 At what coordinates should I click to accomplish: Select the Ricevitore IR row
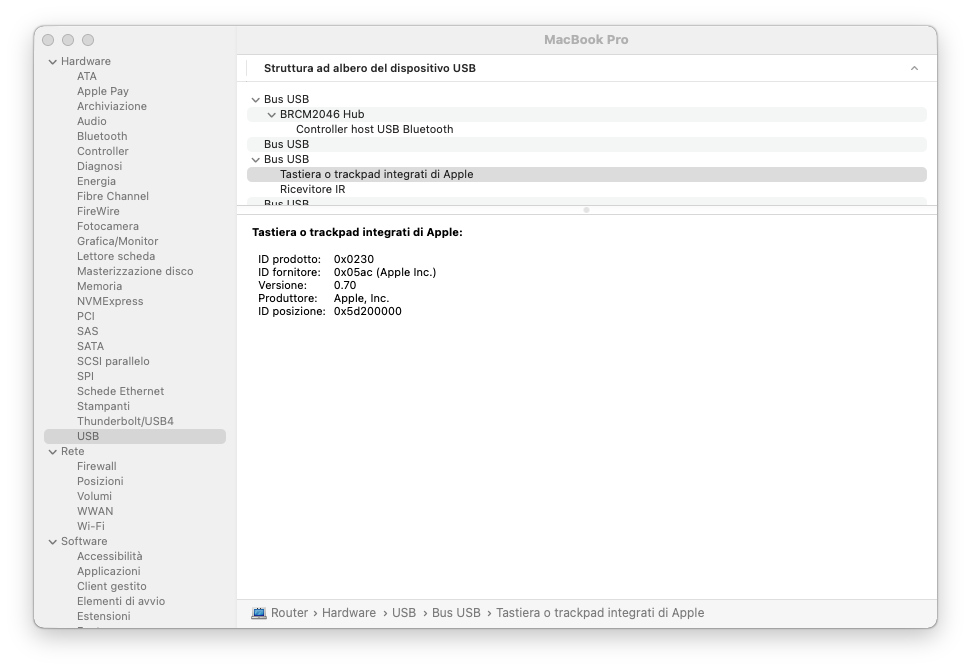click(x=586, y=189)
